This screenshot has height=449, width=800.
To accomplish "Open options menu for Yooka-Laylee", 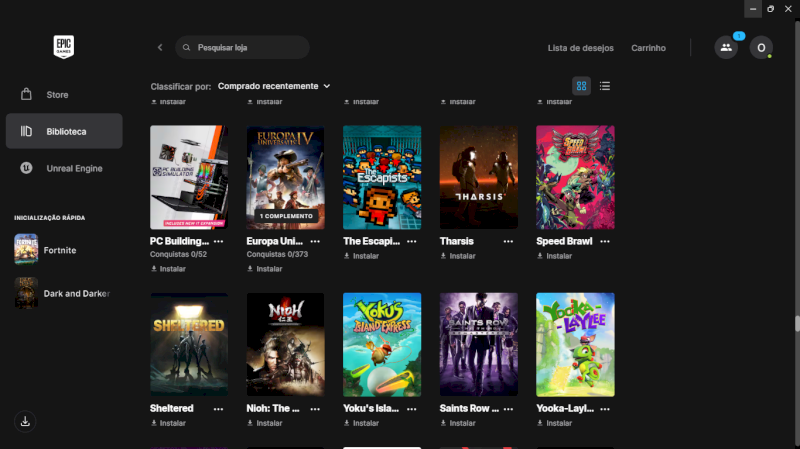I will tap(605, 409).
